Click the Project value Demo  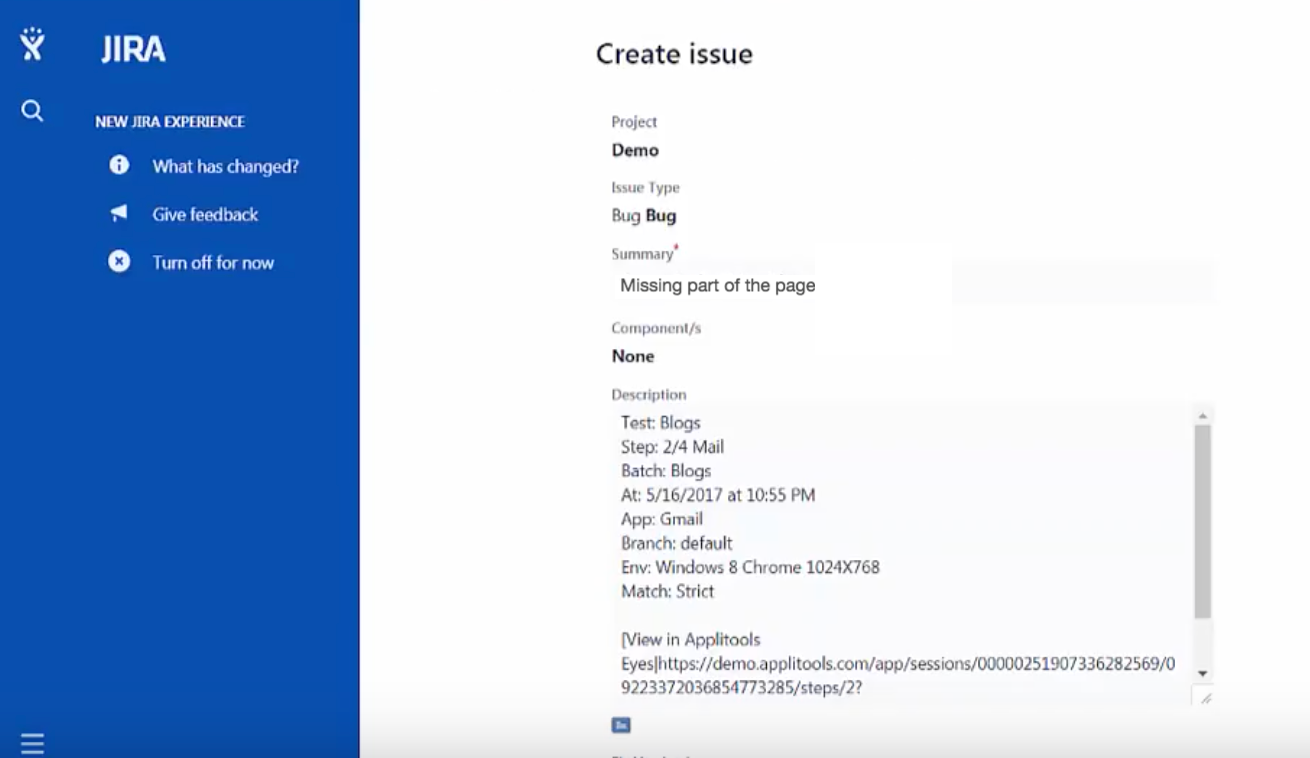635,150
